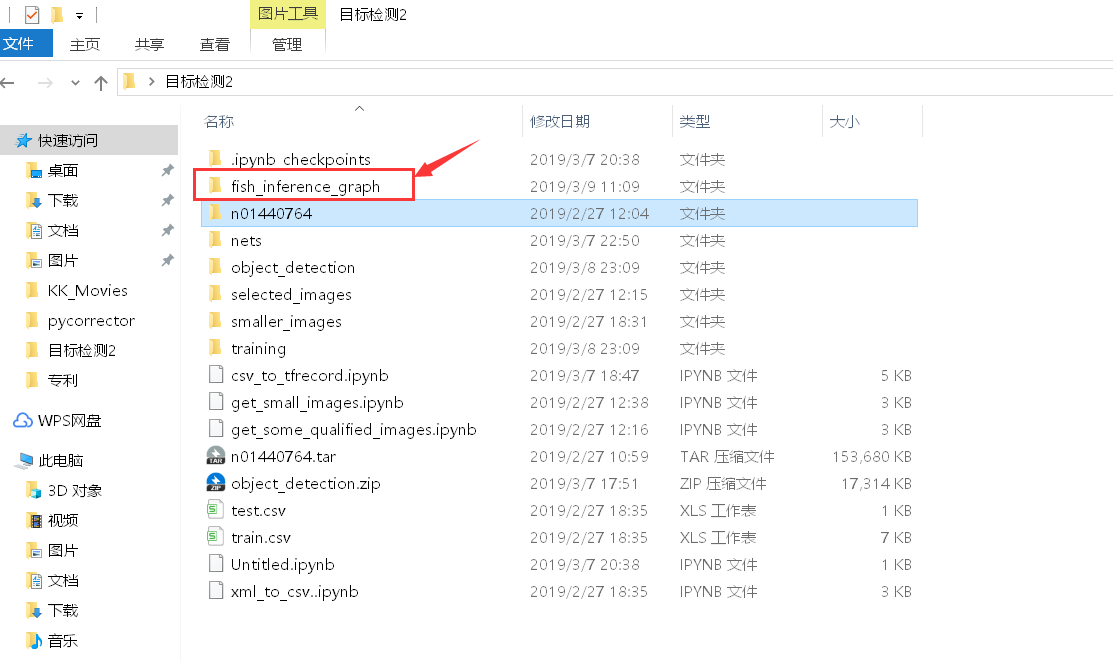The image size is (1113, 662).
Task: Open the 专利 folder in the sidebar
Action: tap(62, 380)
